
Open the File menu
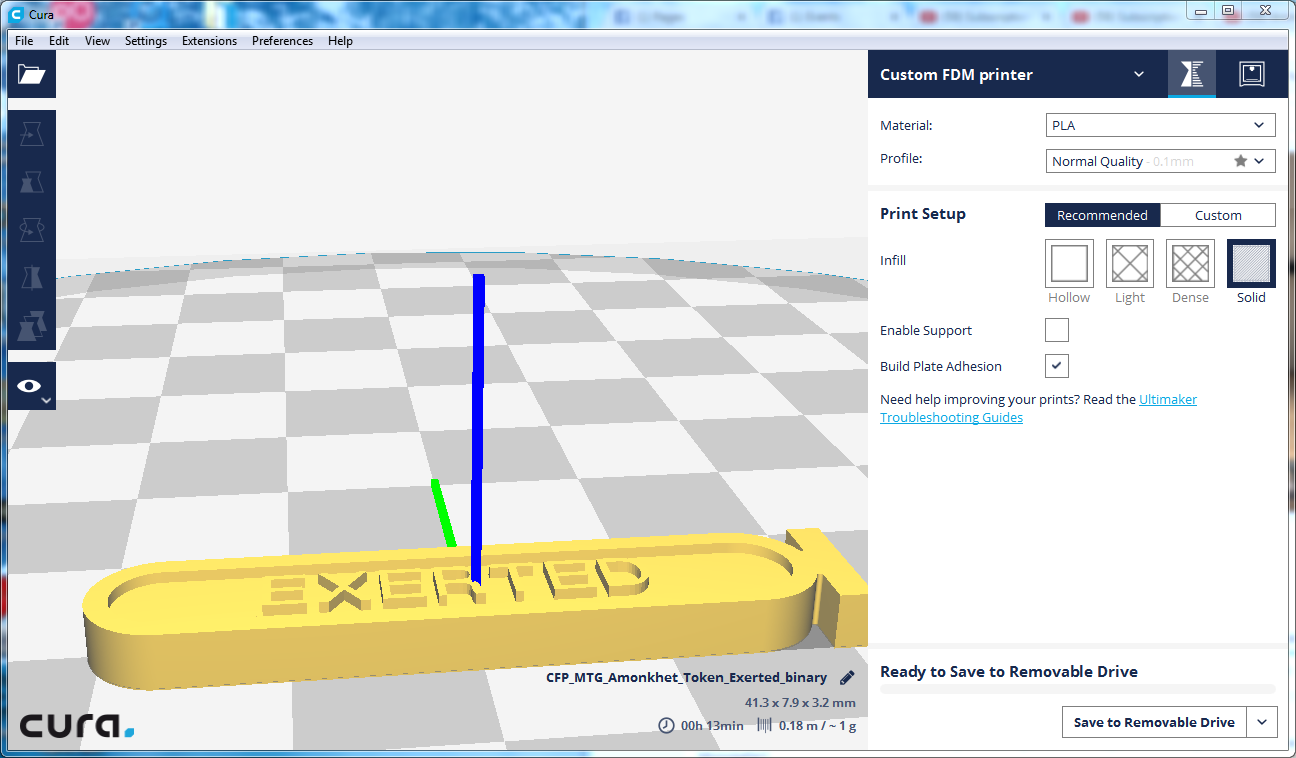(x=24, y=41)
